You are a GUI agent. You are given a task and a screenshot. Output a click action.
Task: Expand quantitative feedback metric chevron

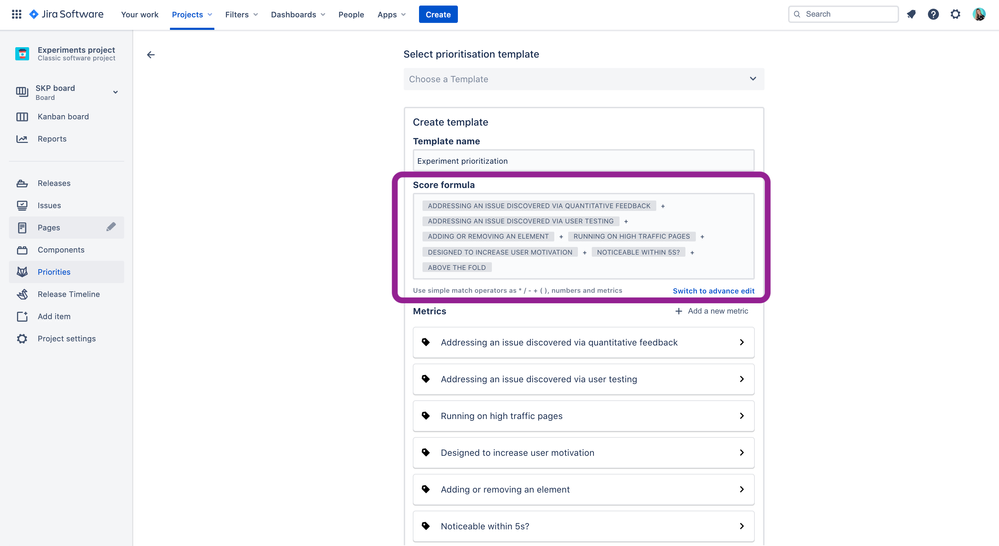[x=742, y=343]
